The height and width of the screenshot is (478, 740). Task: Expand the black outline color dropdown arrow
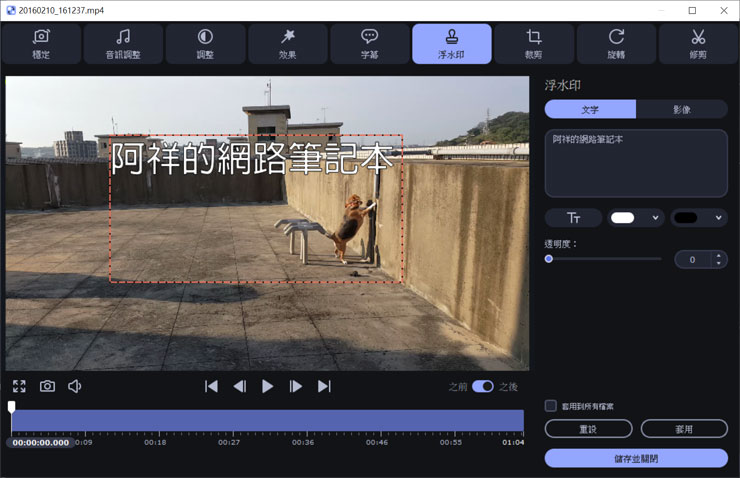tap(718, 218)
